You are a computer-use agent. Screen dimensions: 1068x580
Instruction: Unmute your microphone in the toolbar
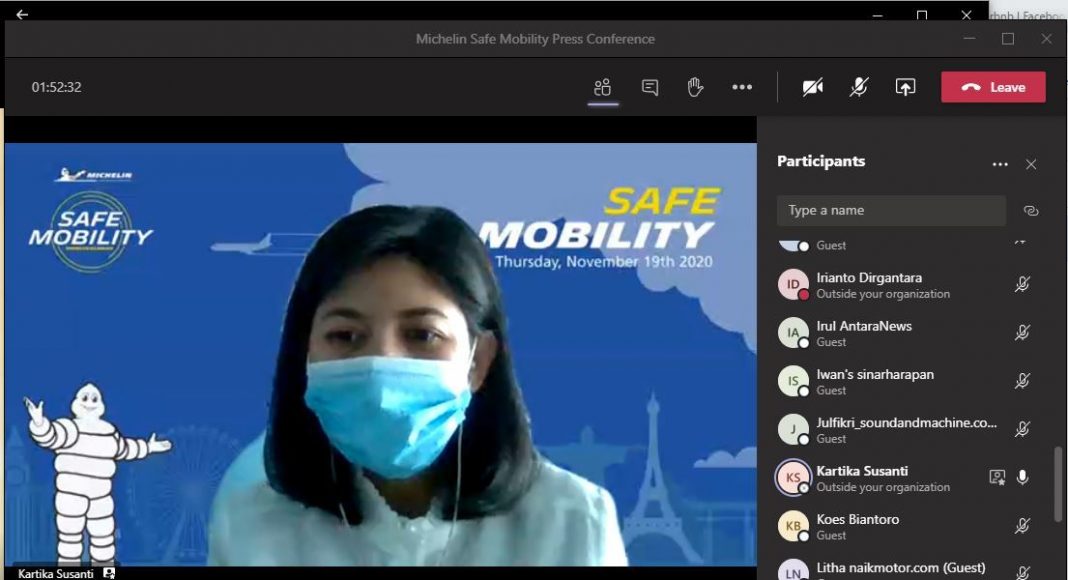point(859,87)
